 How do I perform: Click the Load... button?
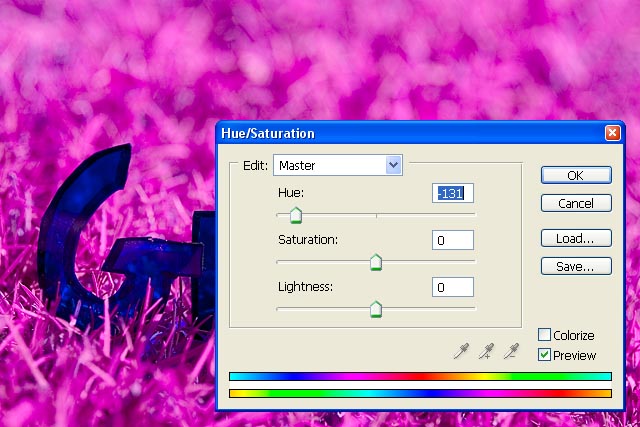576,238
